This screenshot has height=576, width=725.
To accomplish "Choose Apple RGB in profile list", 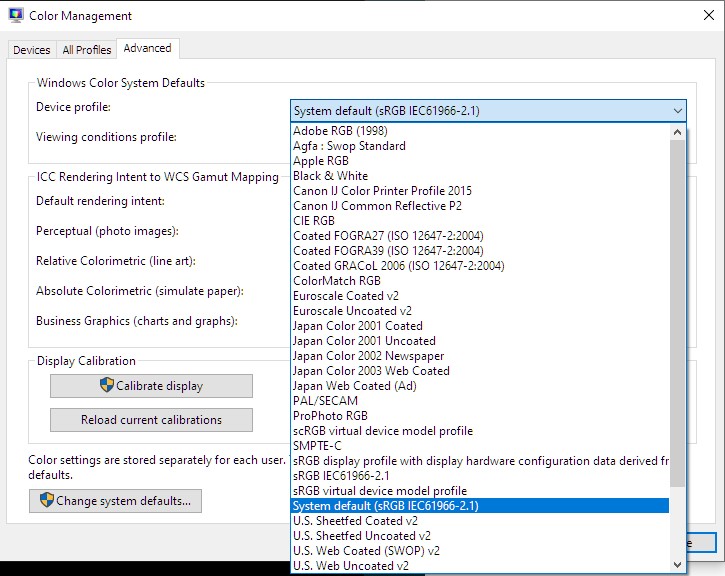I will (321, 161).
